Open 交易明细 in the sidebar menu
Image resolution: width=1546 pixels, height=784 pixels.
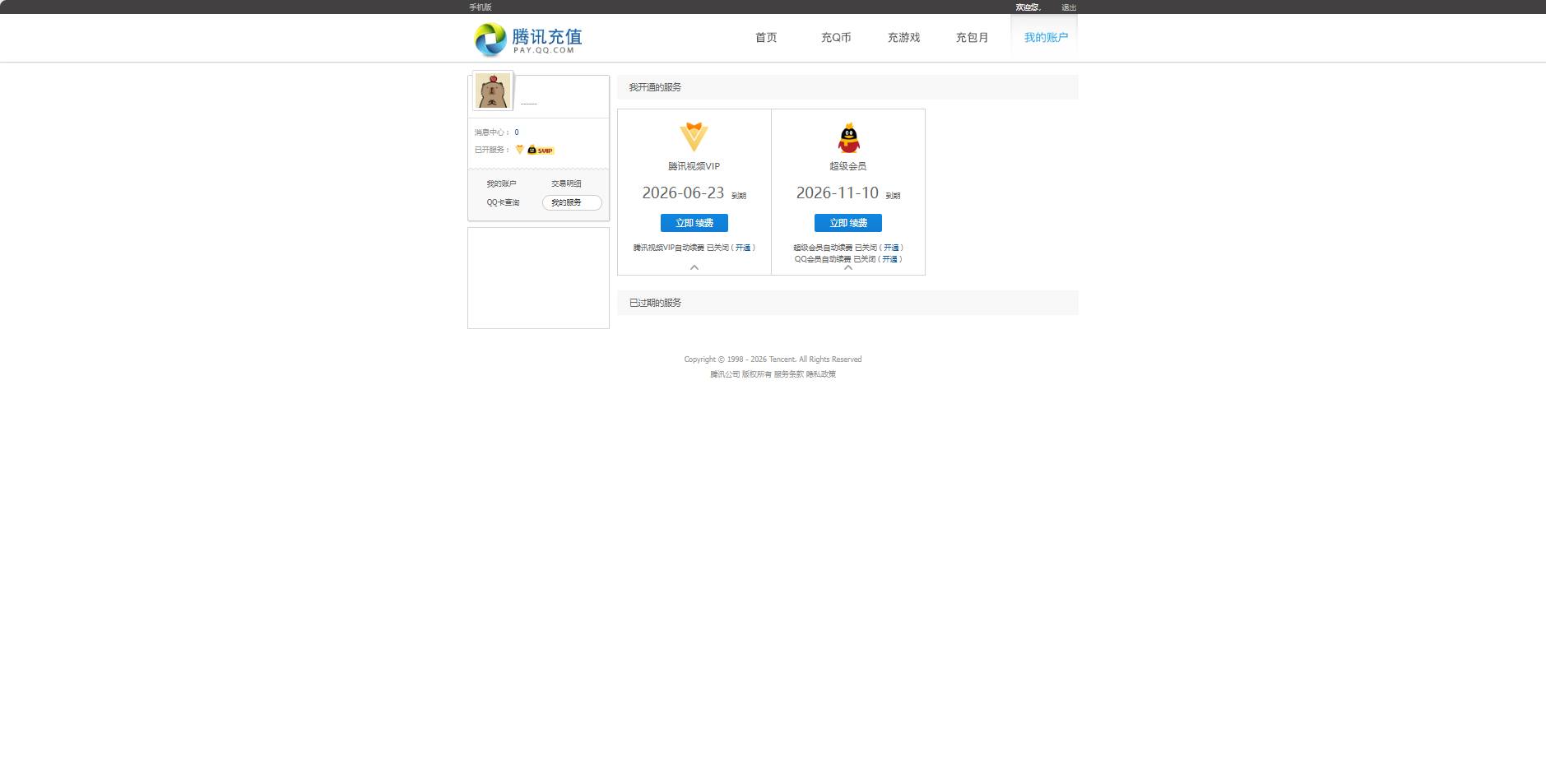(x=566, y=183)
